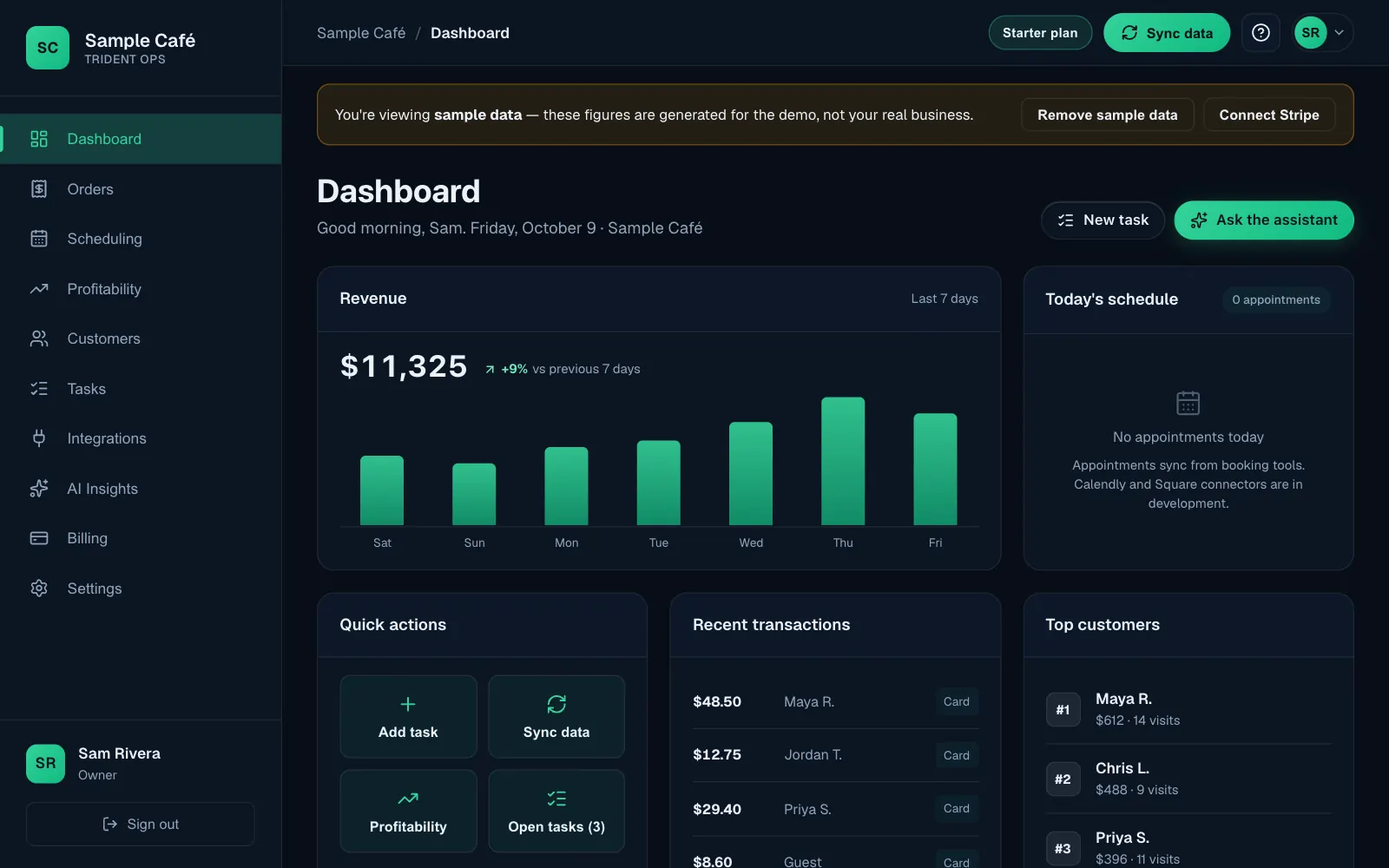Click the Sync data quick action tile

coord(556,717)
